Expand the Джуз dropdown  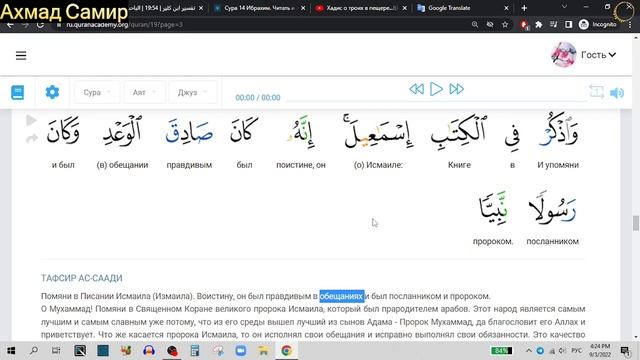(193, 93)
